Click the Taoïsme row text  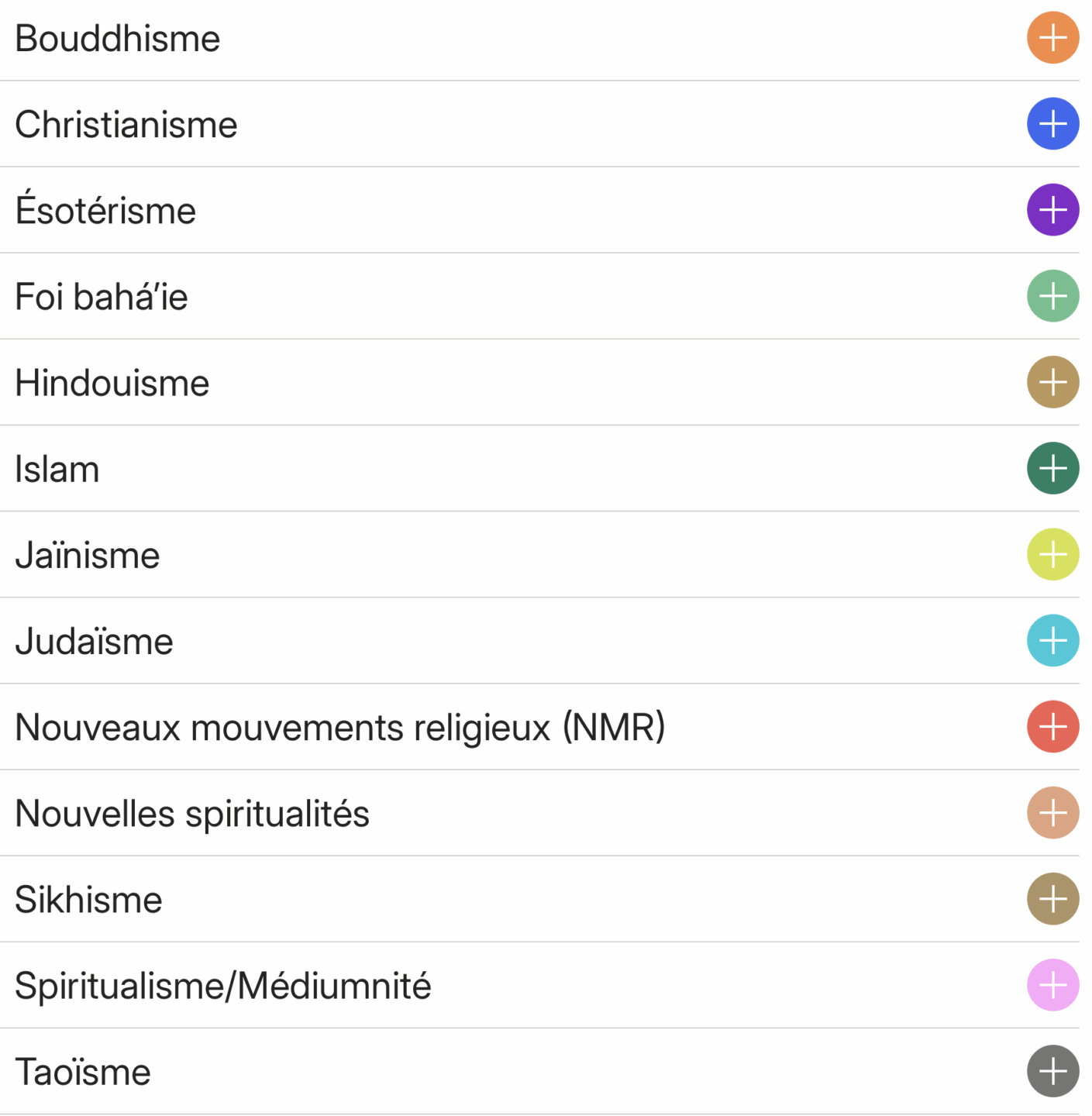point(83,1073)
